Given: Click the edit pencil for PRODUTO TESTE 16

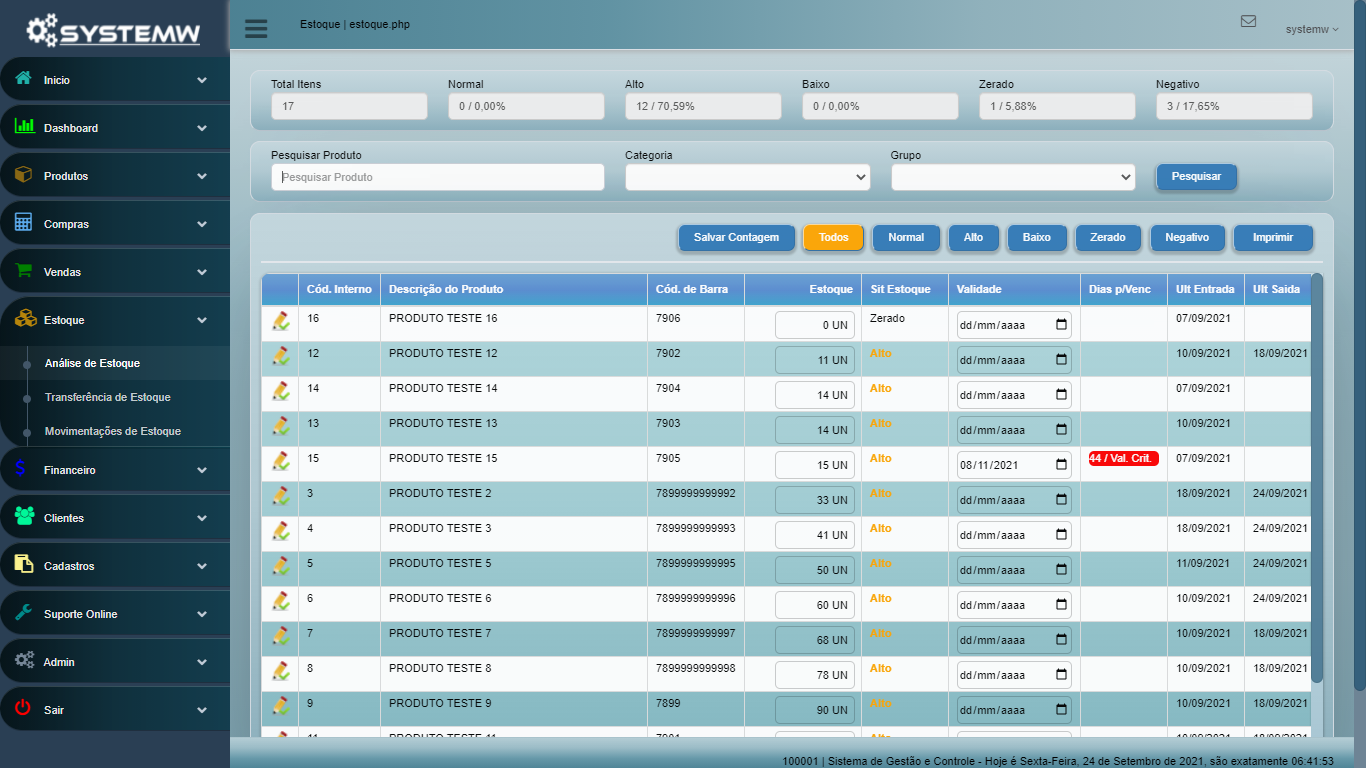Looking at the screenshot, I should (280, 321).
